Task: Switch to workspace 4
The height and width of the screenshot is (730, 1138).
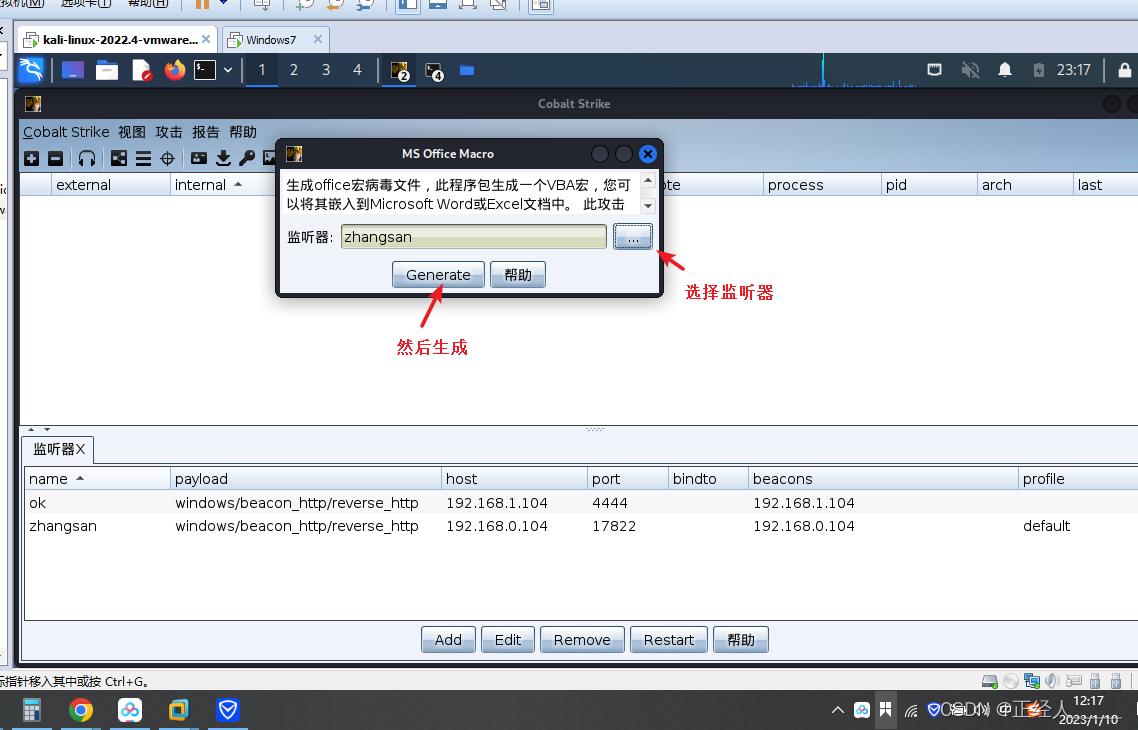Action: (x=357, y=70)
